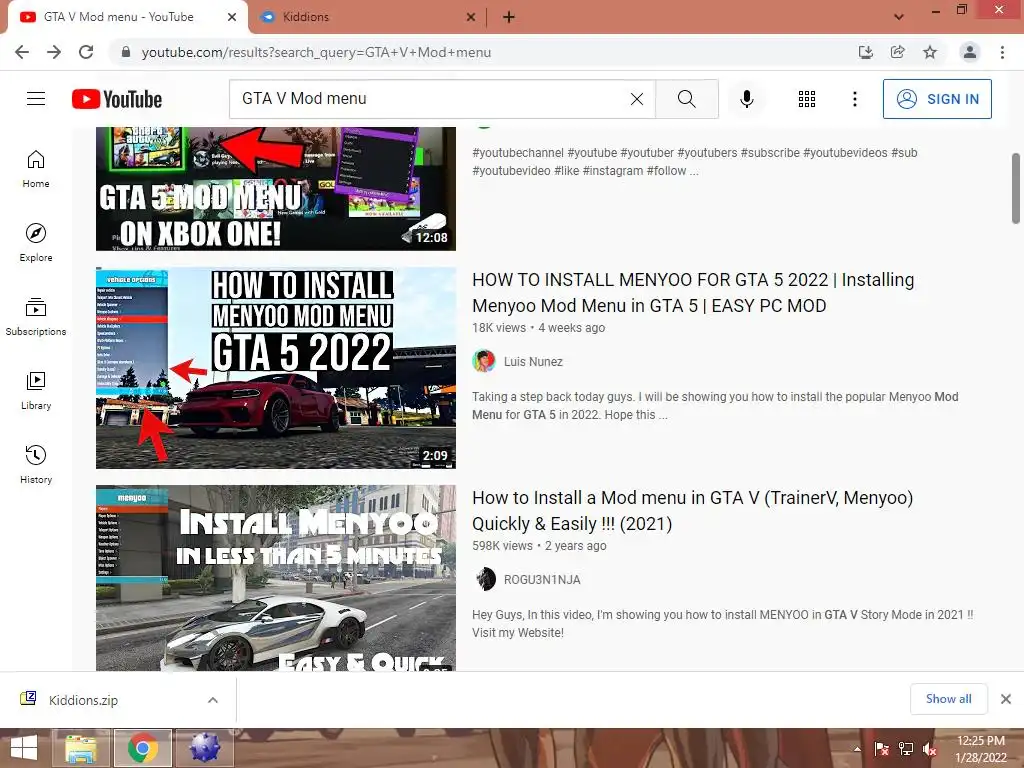Share this page via the share icon

(x=897, y=52)
